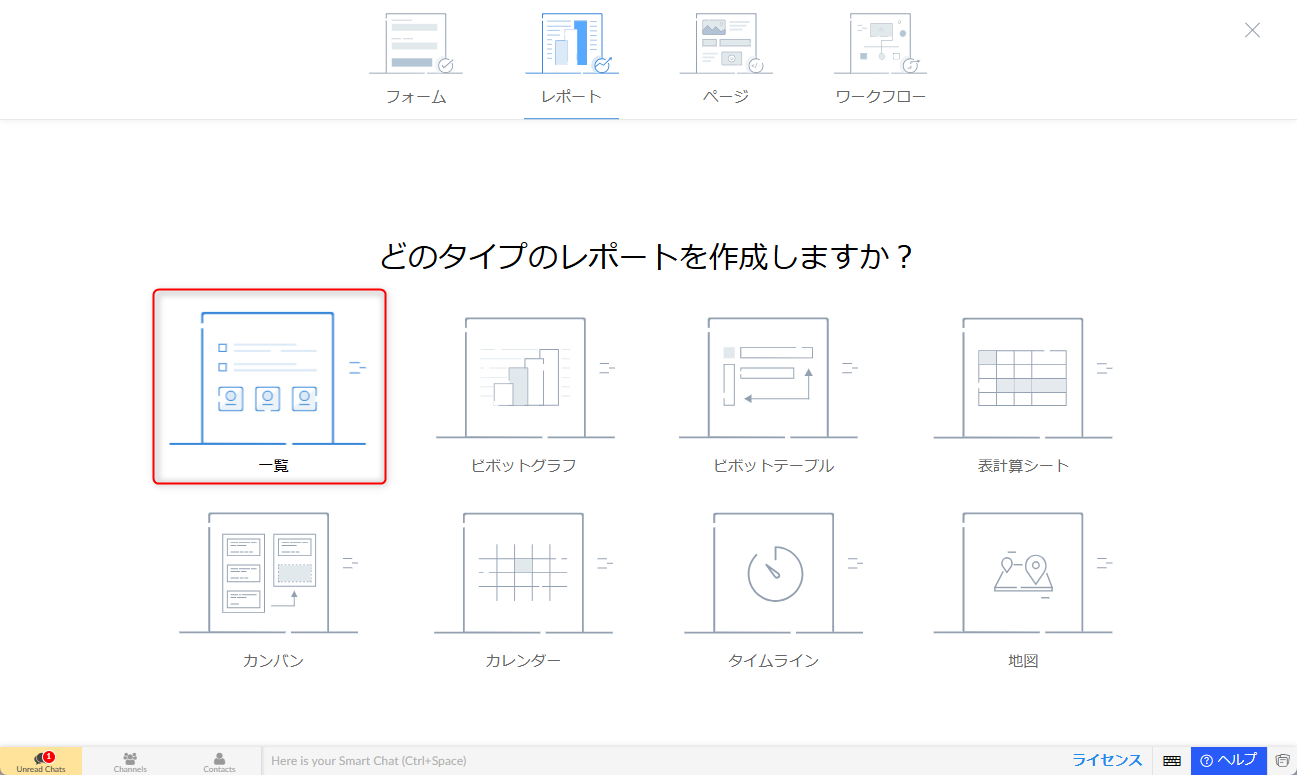Open the ページ tab
This screenshot has height=775, width=1297.
click(x=725, y=60)
